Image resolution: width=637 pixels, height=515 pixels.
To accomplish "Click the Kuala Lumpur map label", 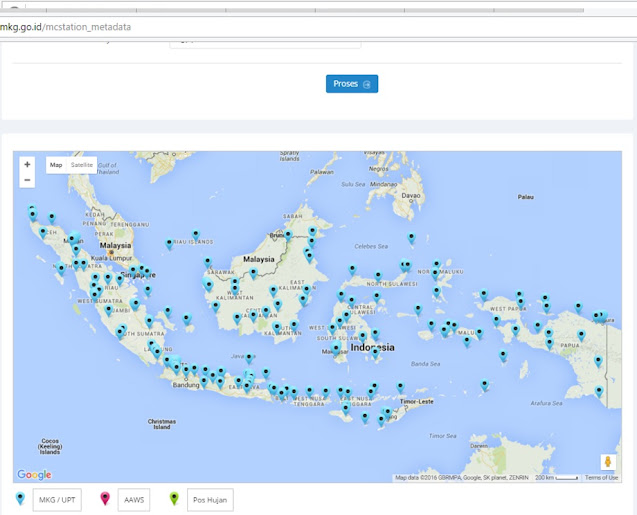I will [111, 258].
